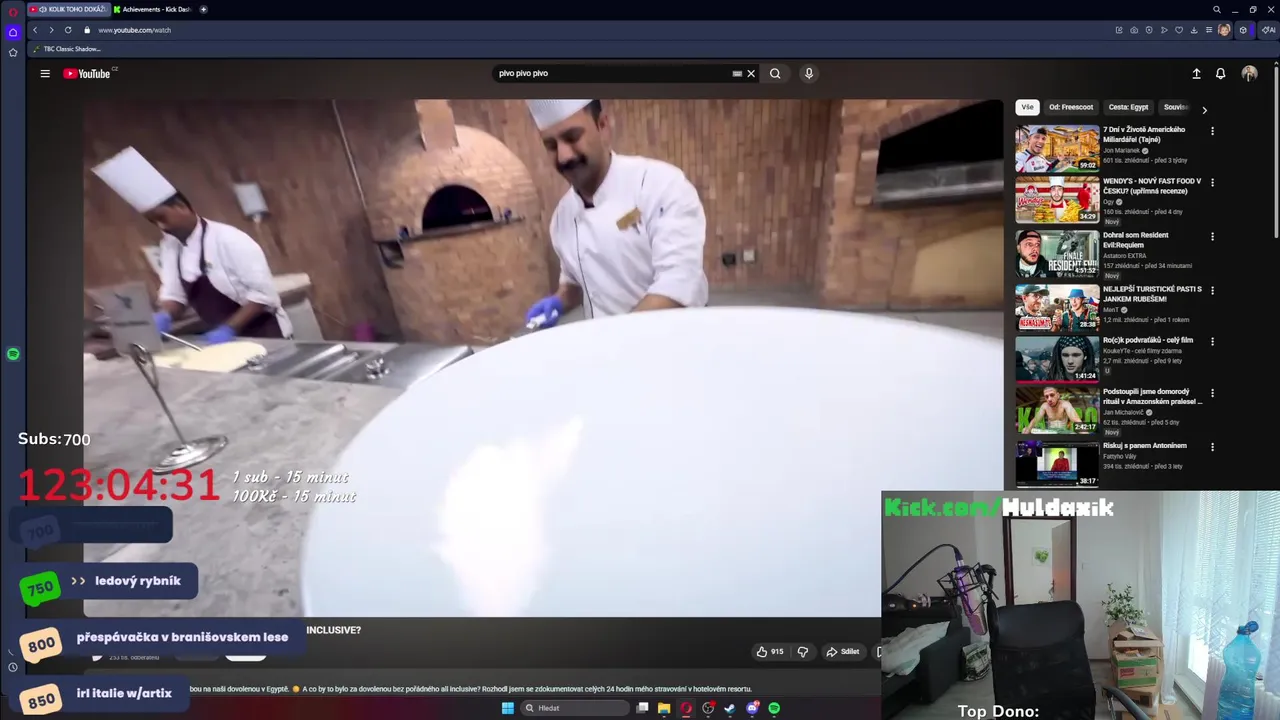Open 'Dohral som Resident Evil:Requiem' thumbnail

(x=1057, y=254)
